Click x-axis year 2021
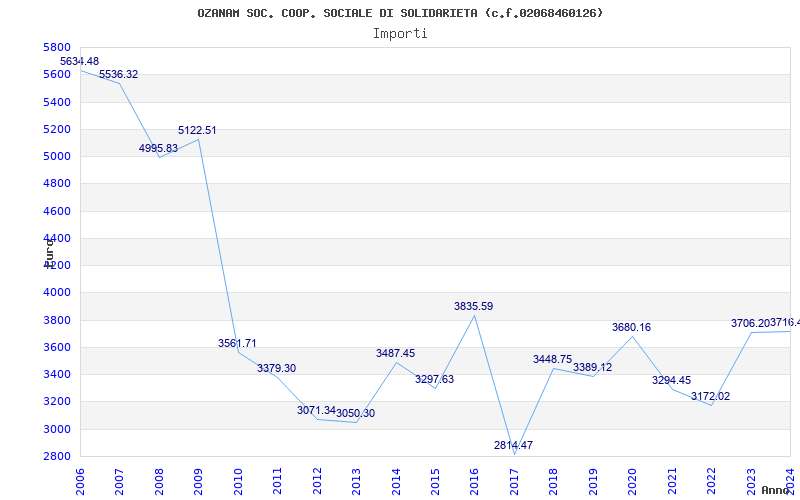Viewport: 800px width, 500px height. [672, 481]
